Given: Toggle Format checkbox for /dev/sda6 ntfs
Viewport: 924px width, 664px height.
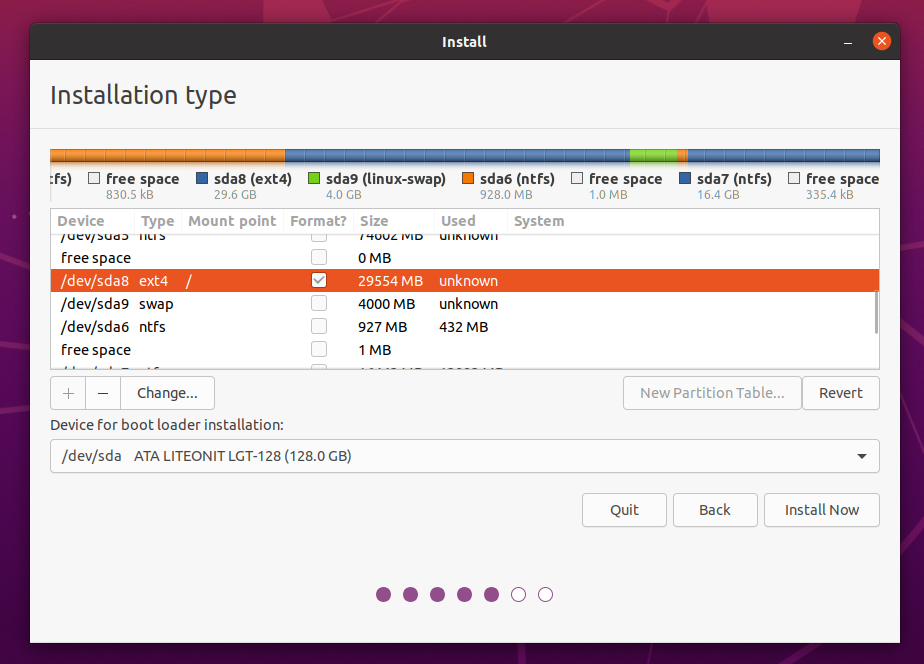Looking at the screenshot, I should [x=319, y=326].
